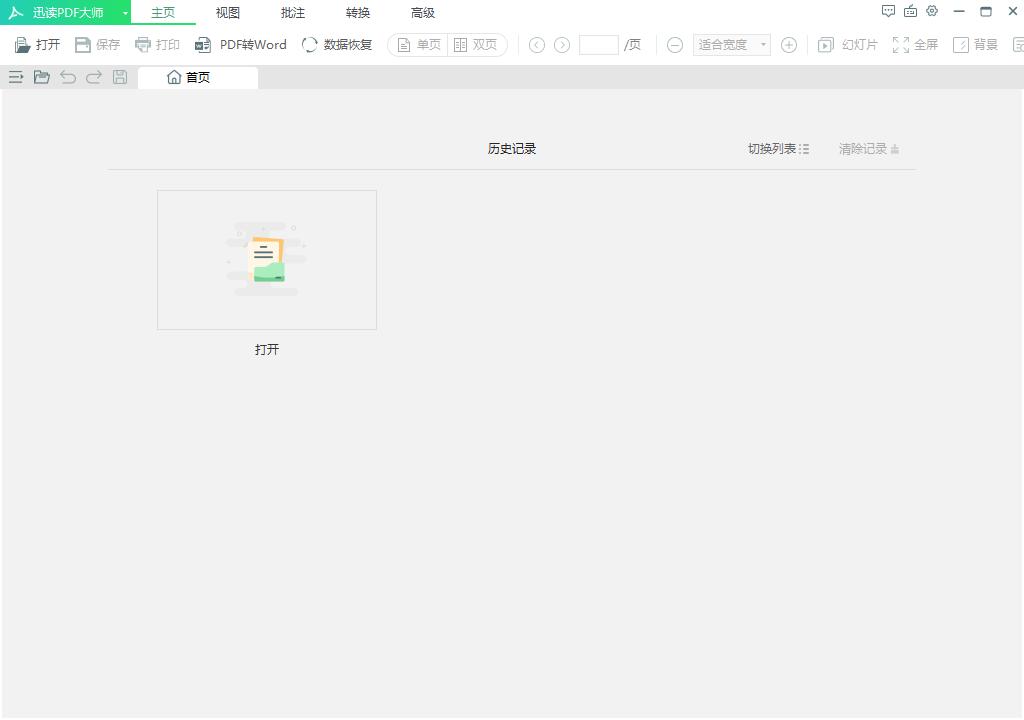The height and width of the screenshot is (720, 1024).
Task: Click 清除记录 to clear history
Action: (x=868, y=149)
